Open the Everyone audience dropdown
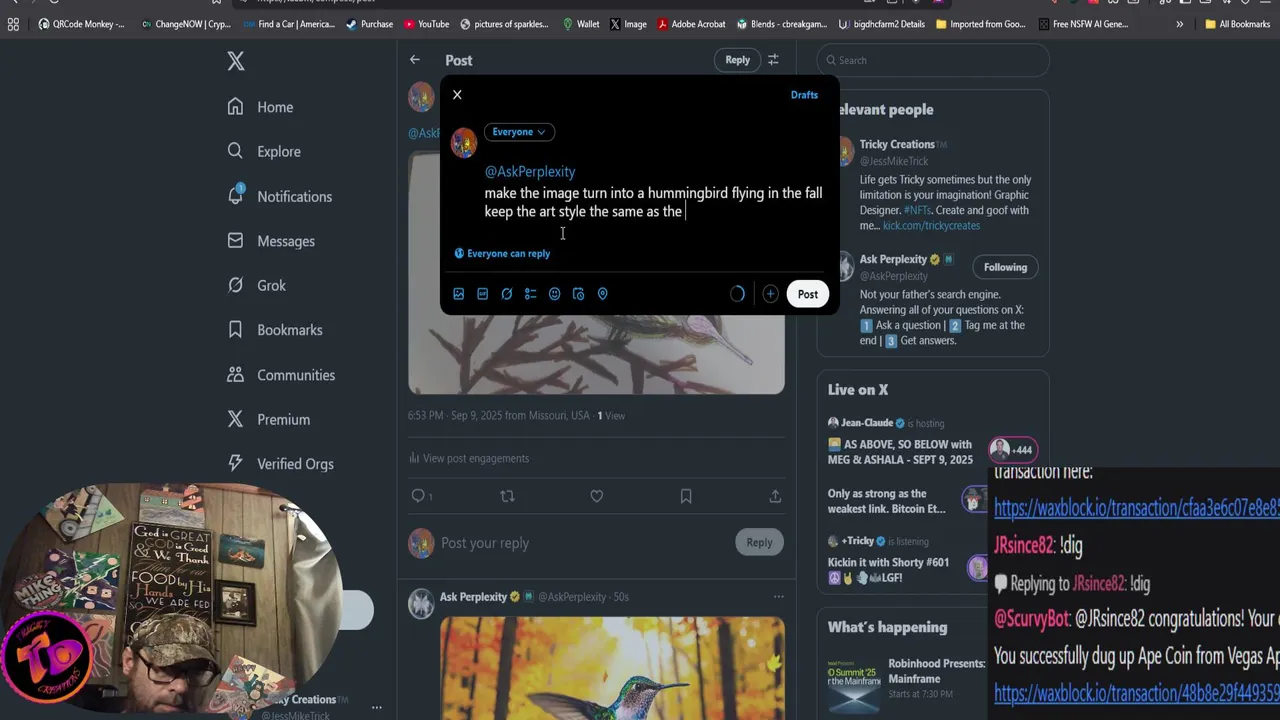 [x=519, y=132]
